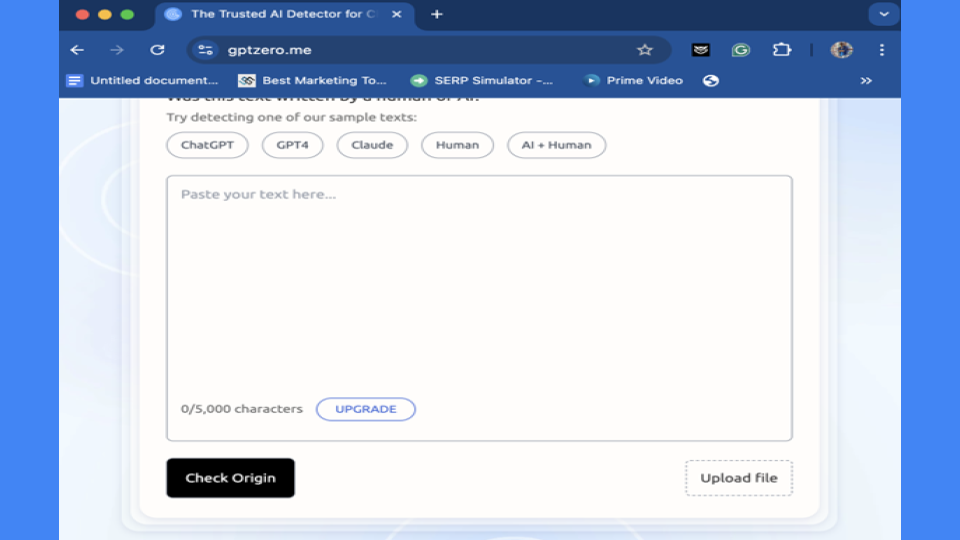Open the Best Marketing To... bookmark
The width and height of the screenshot is (960, 540).
(x=312, y=81)
